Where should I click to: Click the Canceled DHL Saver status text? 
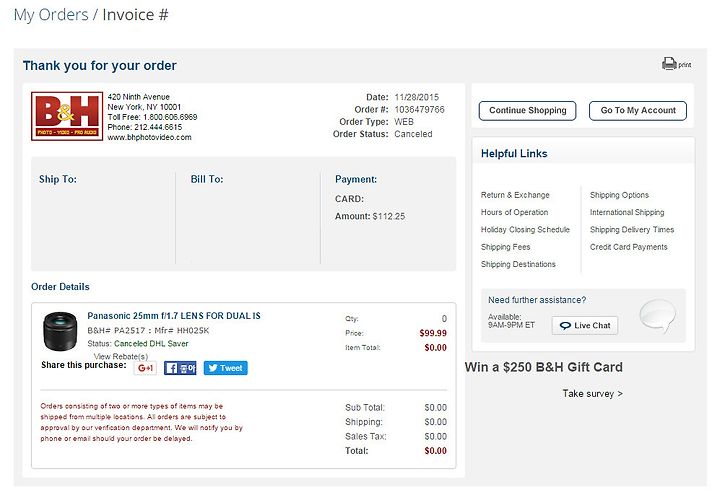151,343
